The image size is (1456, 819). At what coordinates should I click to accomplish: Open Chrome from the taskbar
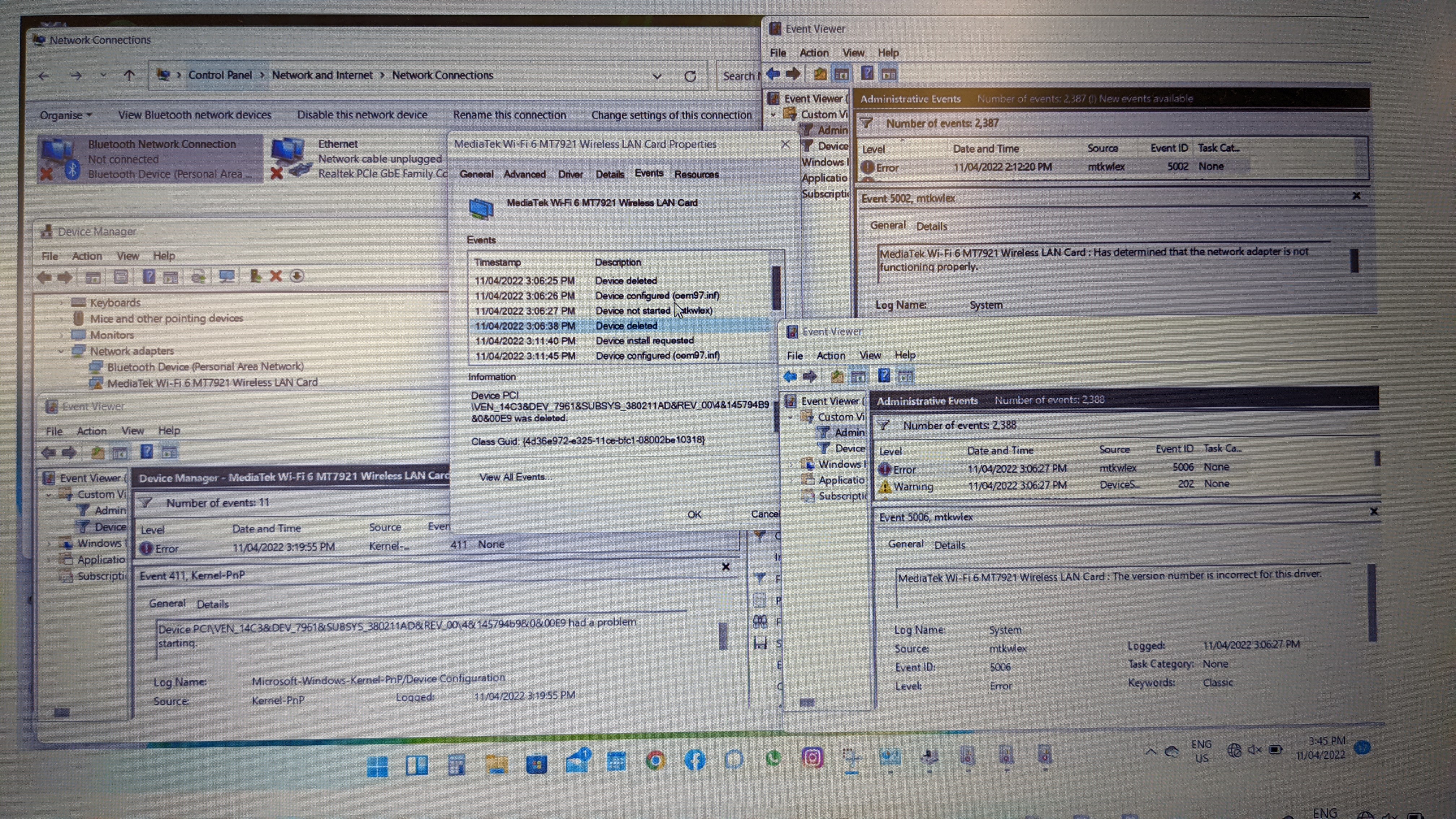point(656,761)
